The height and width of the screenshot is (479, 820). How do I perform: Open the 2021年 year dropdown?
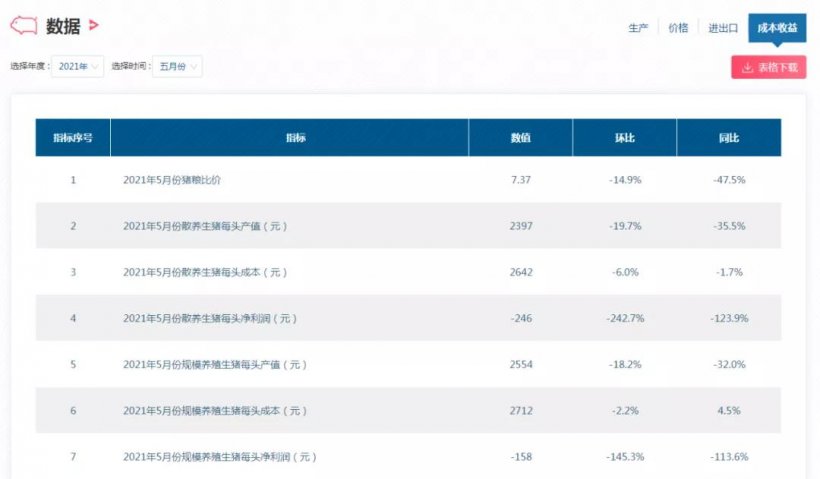point(77,66)
